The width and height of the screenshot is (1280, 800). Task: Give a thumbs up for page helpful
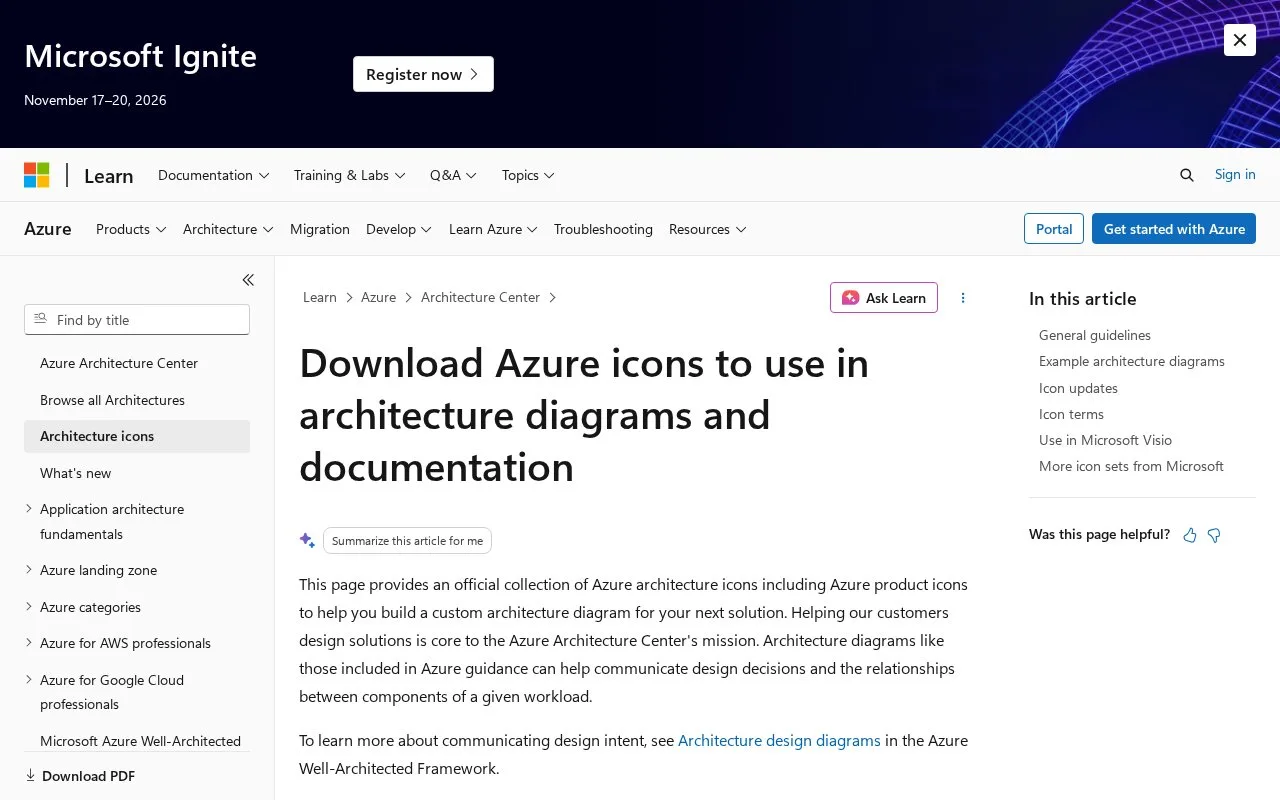pos(1190,535)
